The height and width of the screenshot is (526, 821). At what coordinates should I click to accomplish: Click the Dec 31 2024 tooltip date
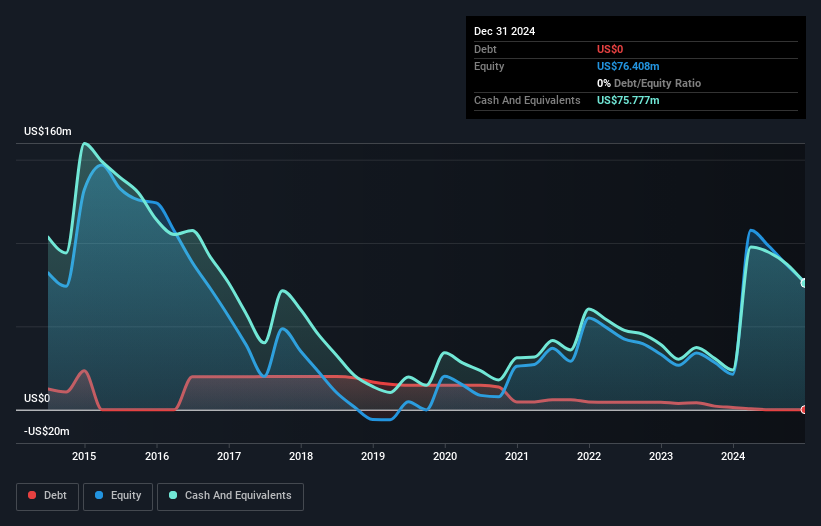(504, 31)
